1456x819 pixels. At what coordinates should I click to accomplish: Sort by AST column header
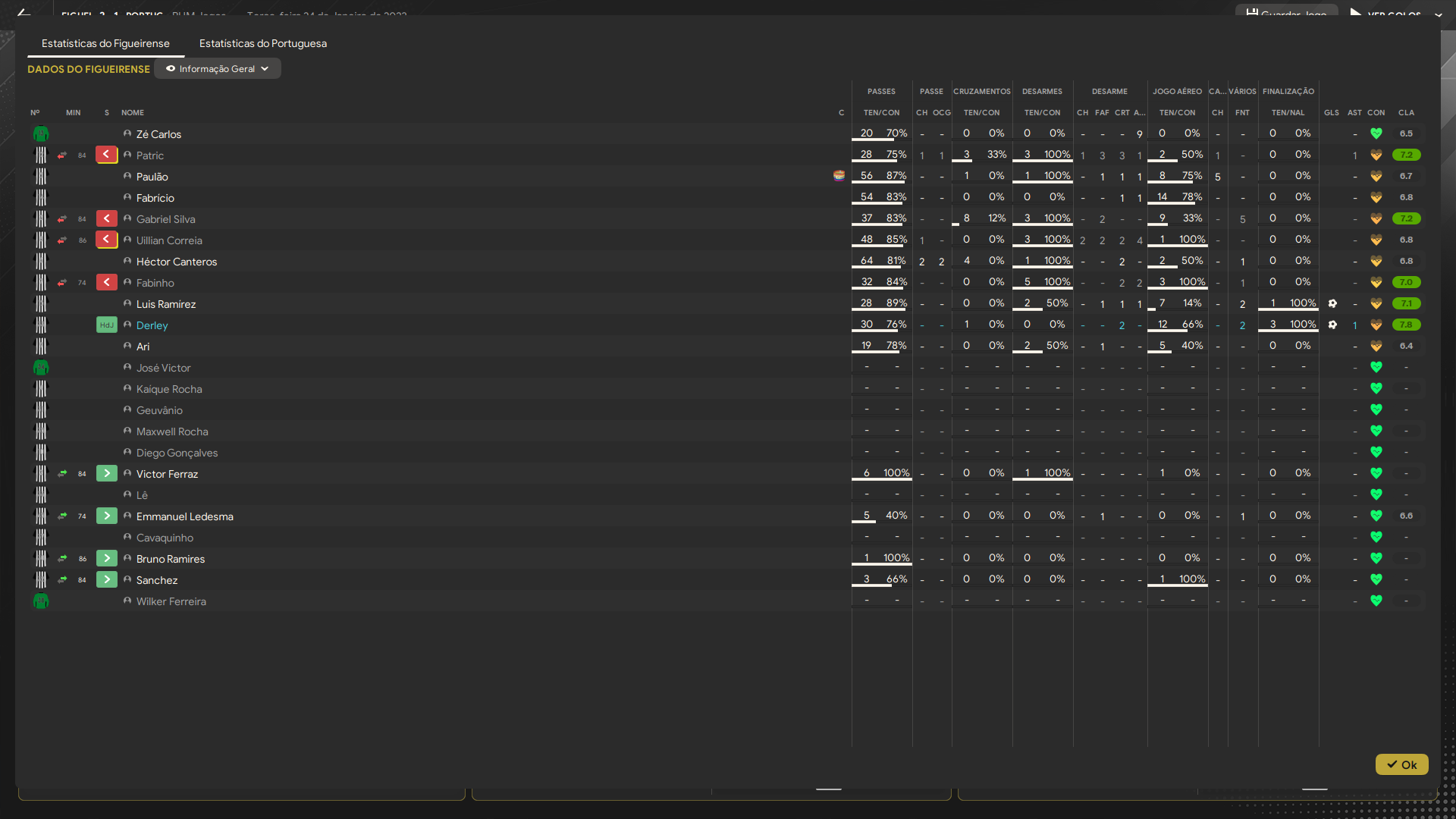[x=1354, y=112]
